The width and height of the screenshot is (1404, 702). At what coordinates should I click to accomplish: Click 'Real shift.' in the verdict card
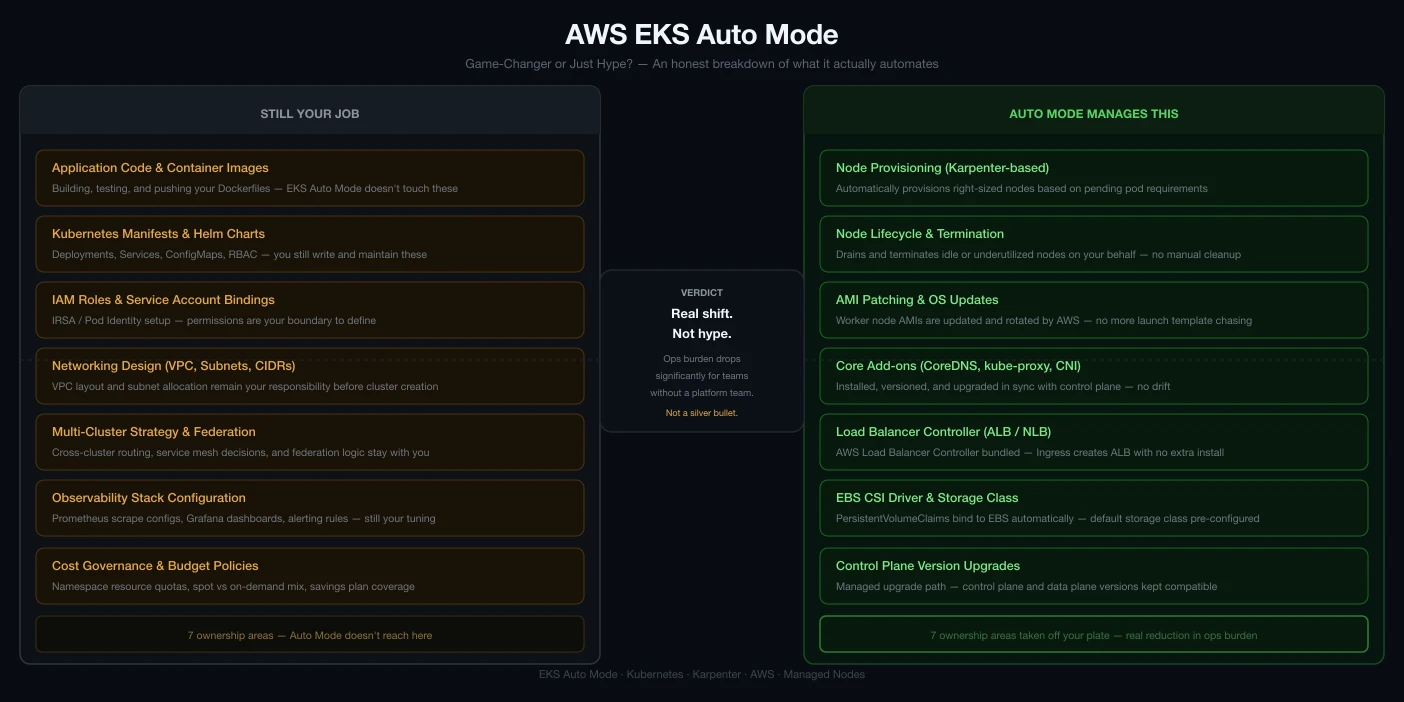(x=702, y=314)
